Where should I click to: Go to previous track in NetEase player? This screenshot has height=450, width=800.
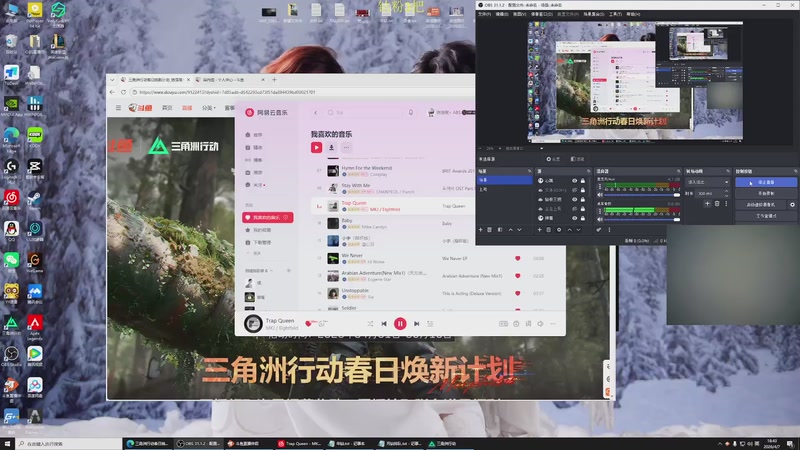[384, 323]
